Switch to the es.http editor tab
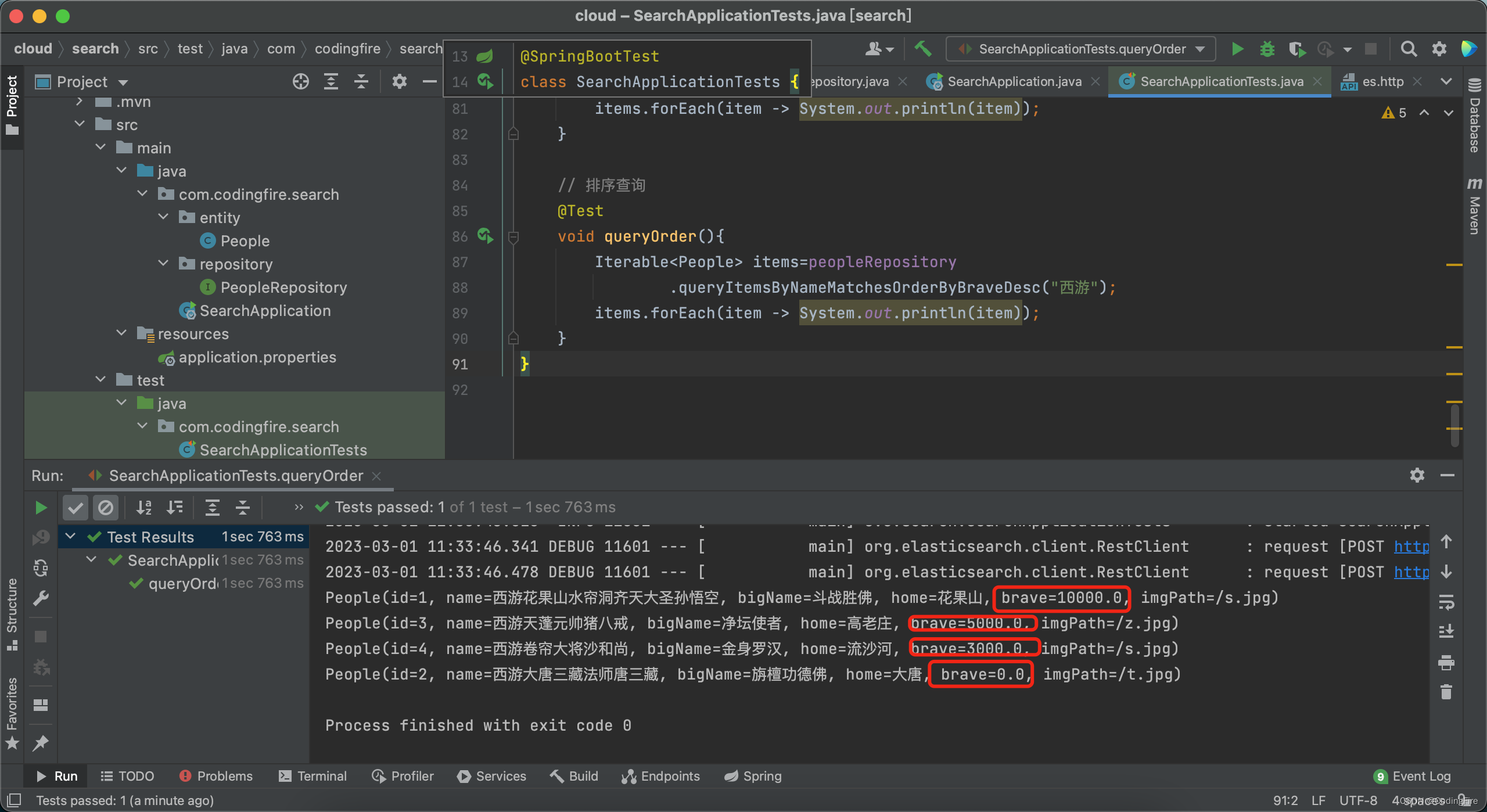Screen dimensions: 1487x812 [x=1382, y=81]
